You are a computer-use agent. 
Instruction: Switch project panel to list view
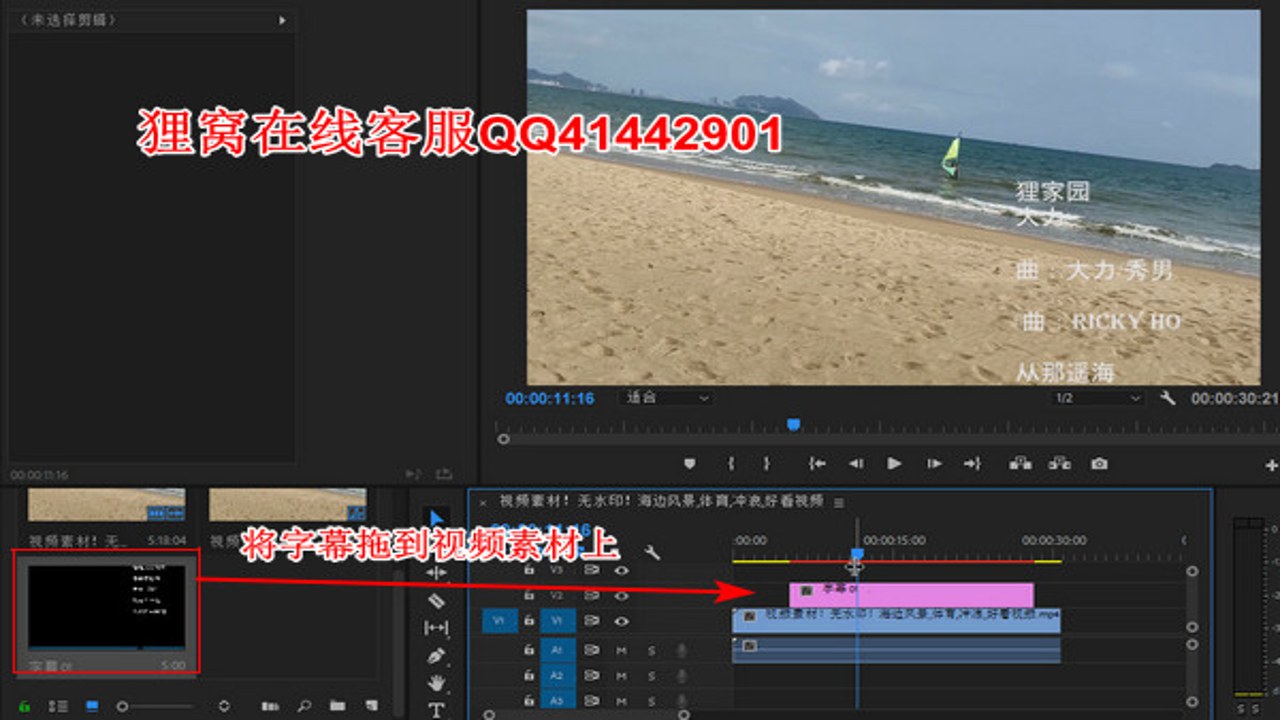pos(58,706)
